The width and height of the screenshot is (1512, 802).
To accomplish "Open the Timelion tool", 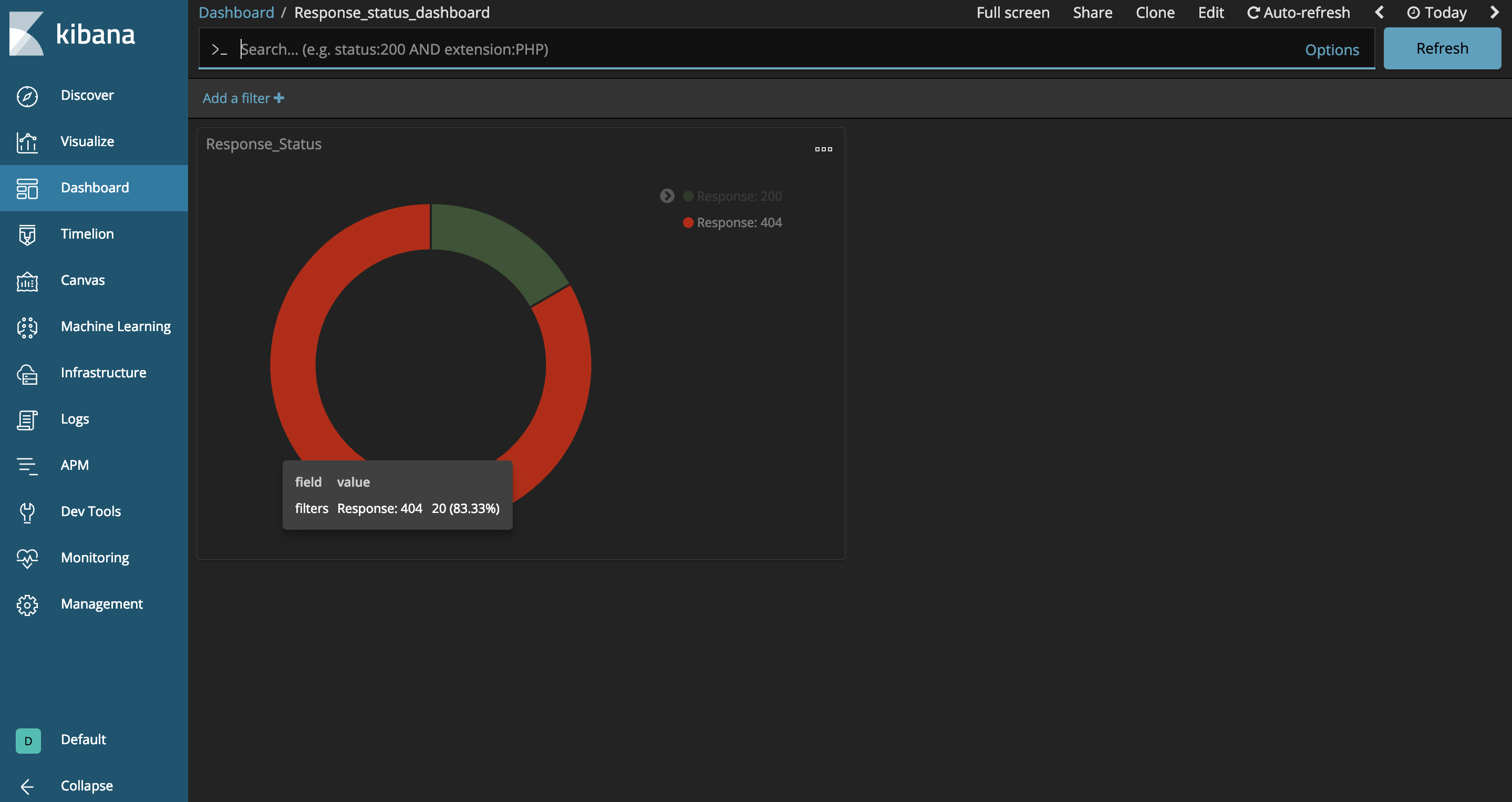I will 87,233.
